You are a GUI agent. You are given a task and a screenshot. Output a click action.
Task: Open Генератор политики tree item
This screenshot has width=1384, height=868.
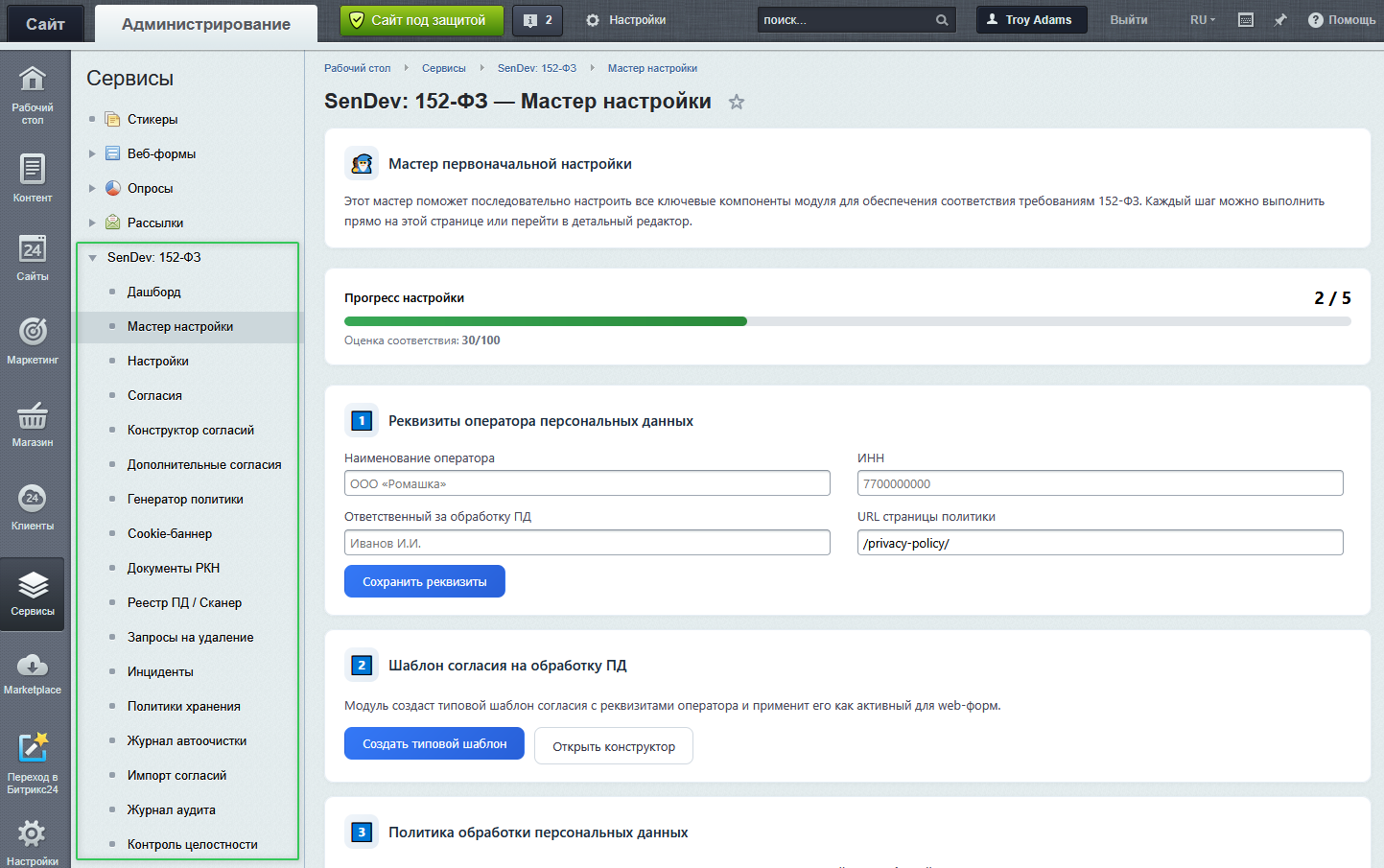tap(185, 499)
